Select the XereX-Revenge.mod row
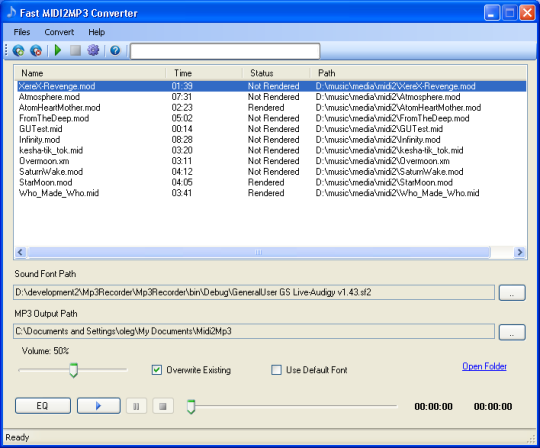 point(271,86)
